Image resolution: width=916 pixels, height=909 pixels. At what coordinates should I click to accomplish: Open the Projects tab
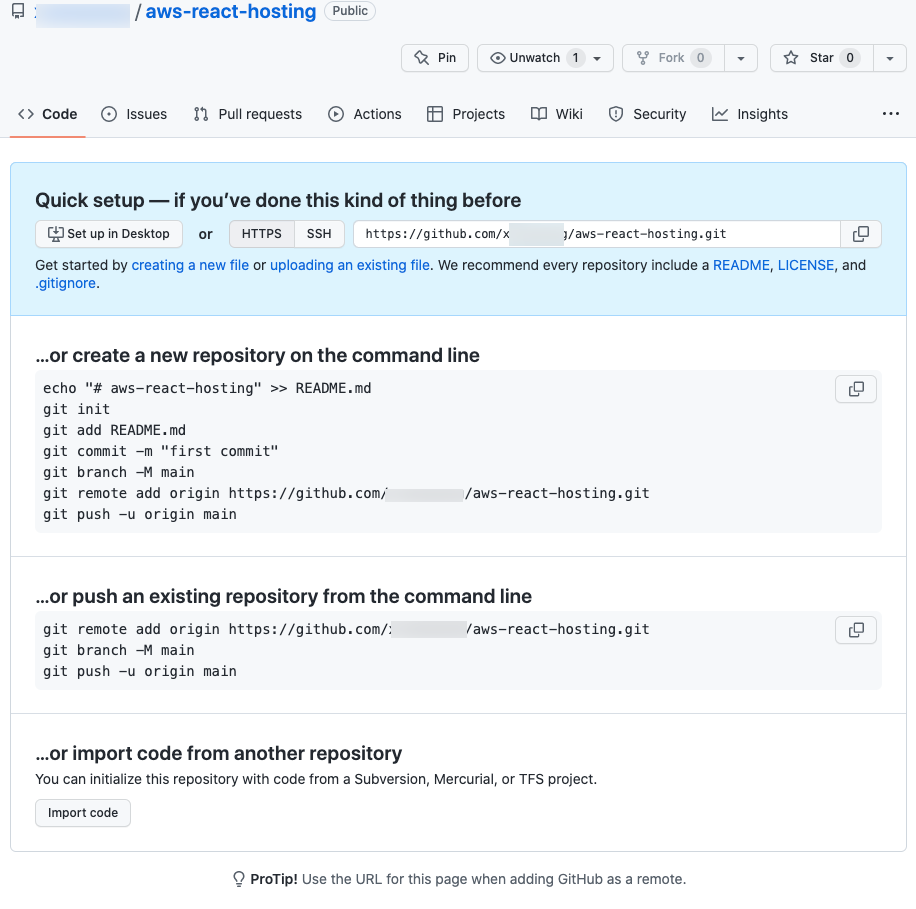466,114
